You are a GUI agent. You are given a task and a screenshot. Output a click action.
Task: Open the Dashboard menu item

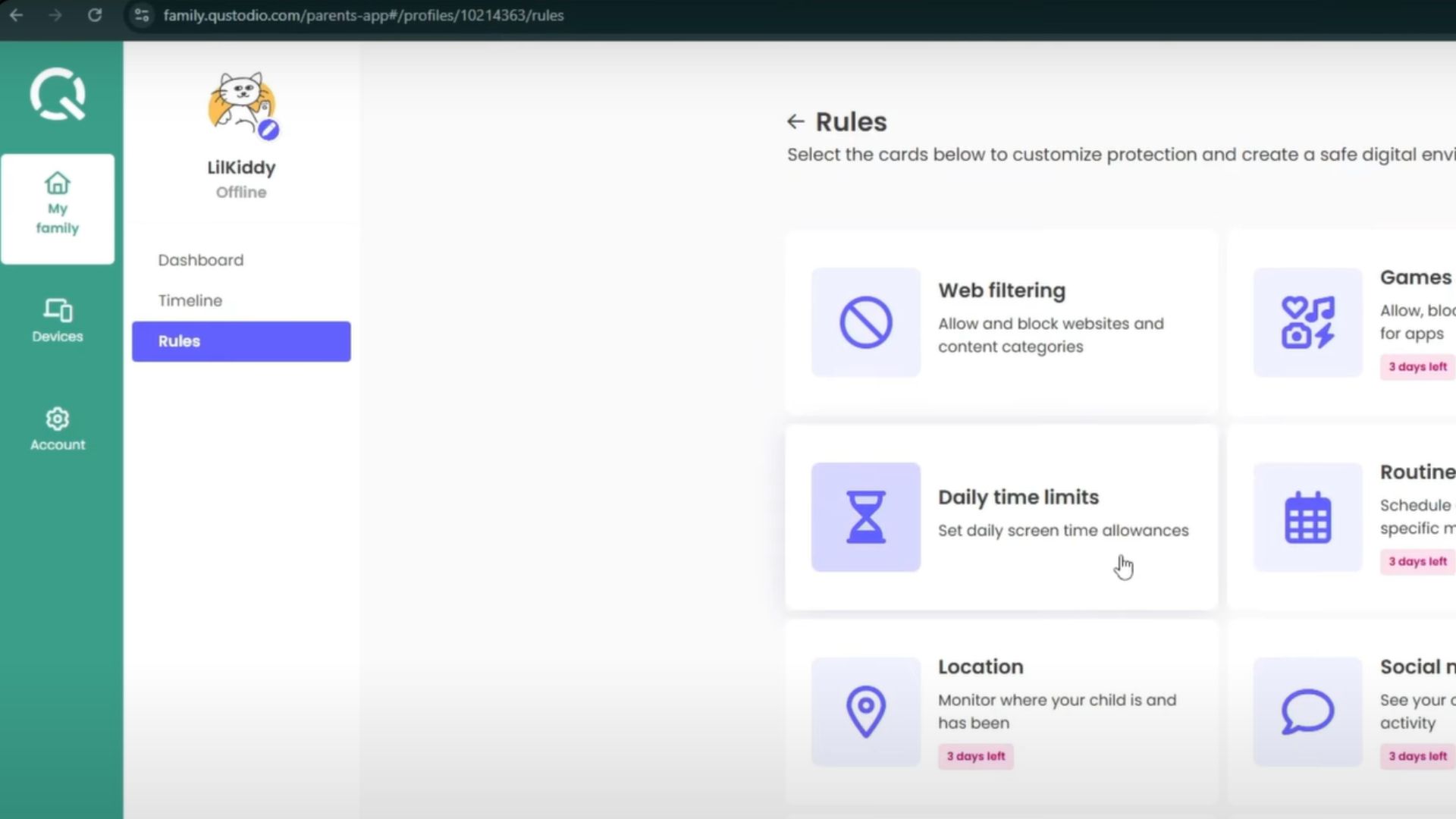[x=201, y=260]
